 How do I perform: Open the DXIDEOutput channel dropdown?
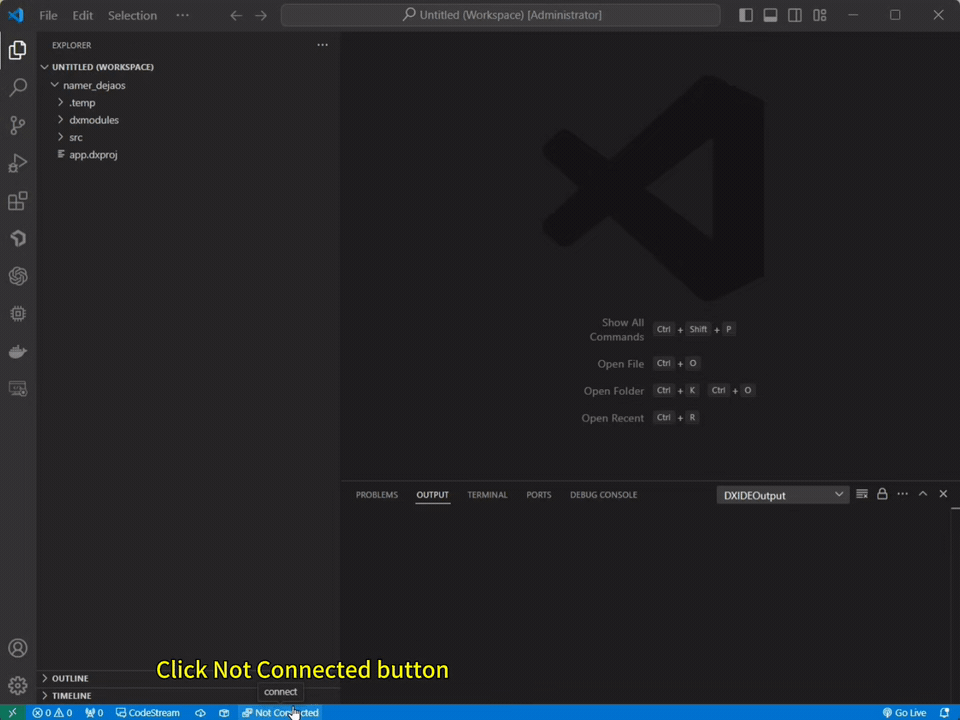pyautogui.click(x=782, y=495)
